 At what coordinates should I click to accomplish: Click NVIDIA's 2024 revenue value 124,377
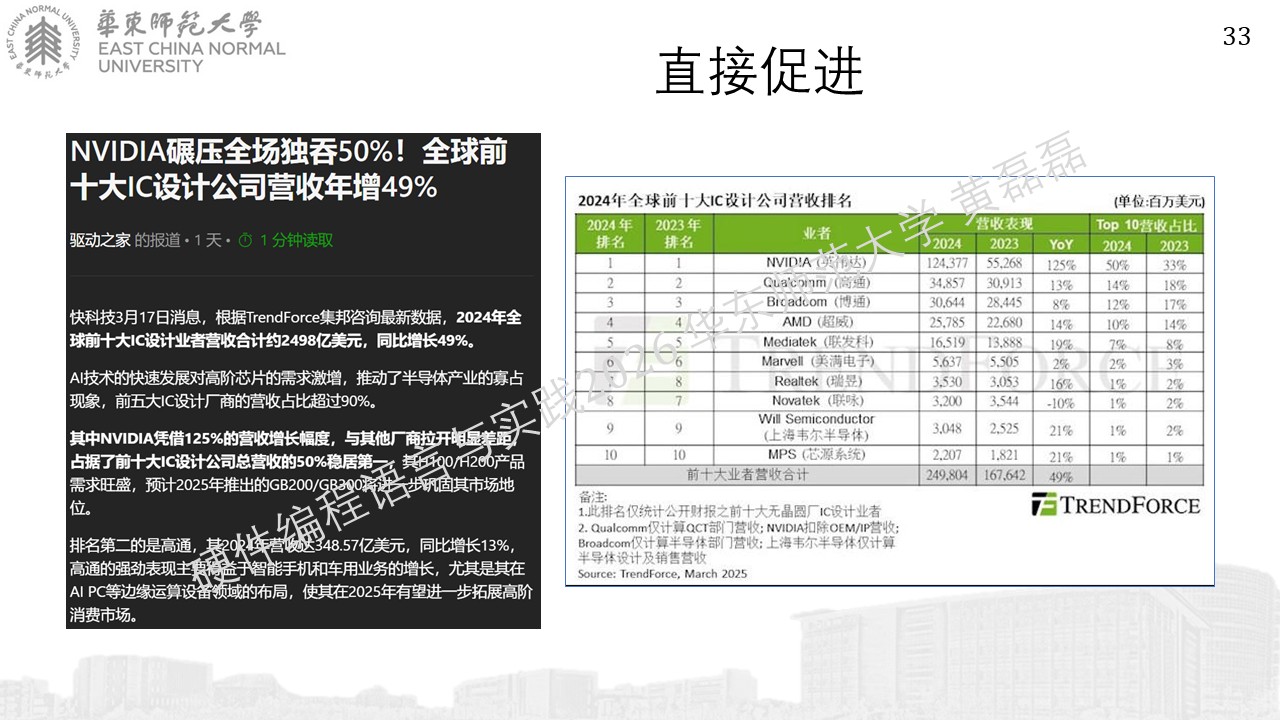tap(947, 264)
